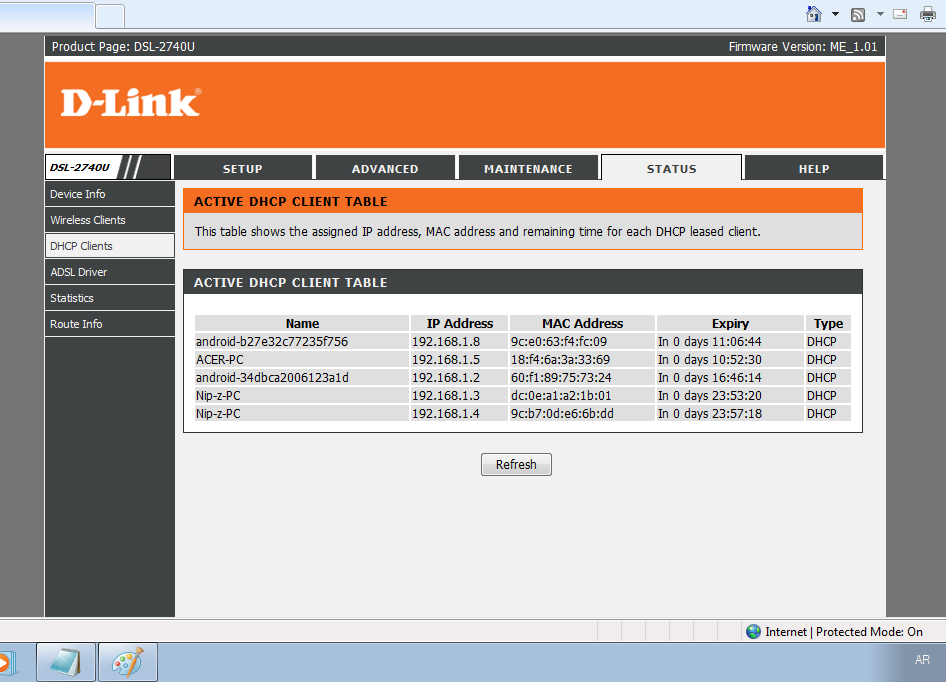Click the Refresh button
The height and width of the screenshot is (682, 946).
click(516, 464)
